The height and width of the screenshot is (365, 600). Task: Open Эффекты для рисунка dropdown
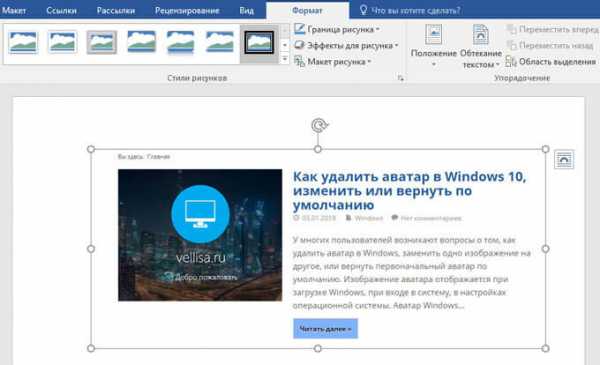[x=346, y=45]
